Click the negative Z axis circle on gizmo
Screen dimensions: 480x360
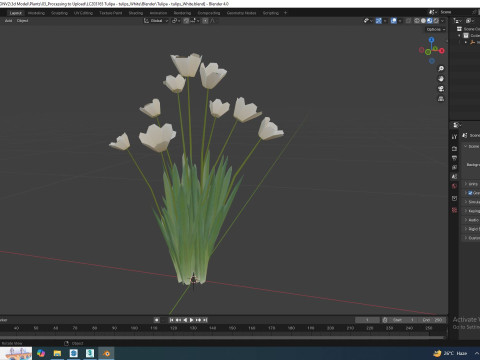coord(432,61)
